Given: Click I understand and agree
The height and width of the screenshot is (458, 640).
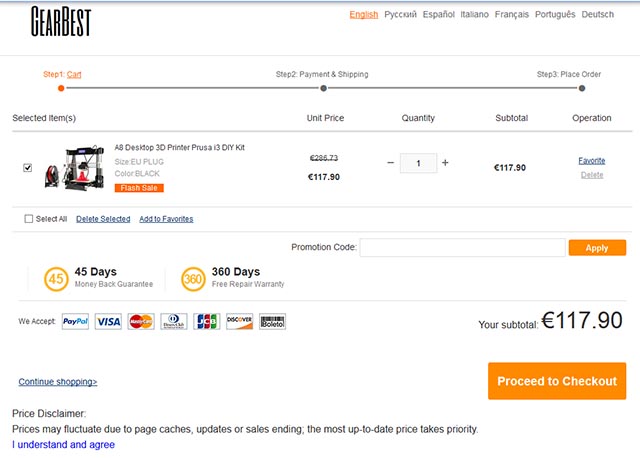Looking at the screenshot, I should [63, 445].
